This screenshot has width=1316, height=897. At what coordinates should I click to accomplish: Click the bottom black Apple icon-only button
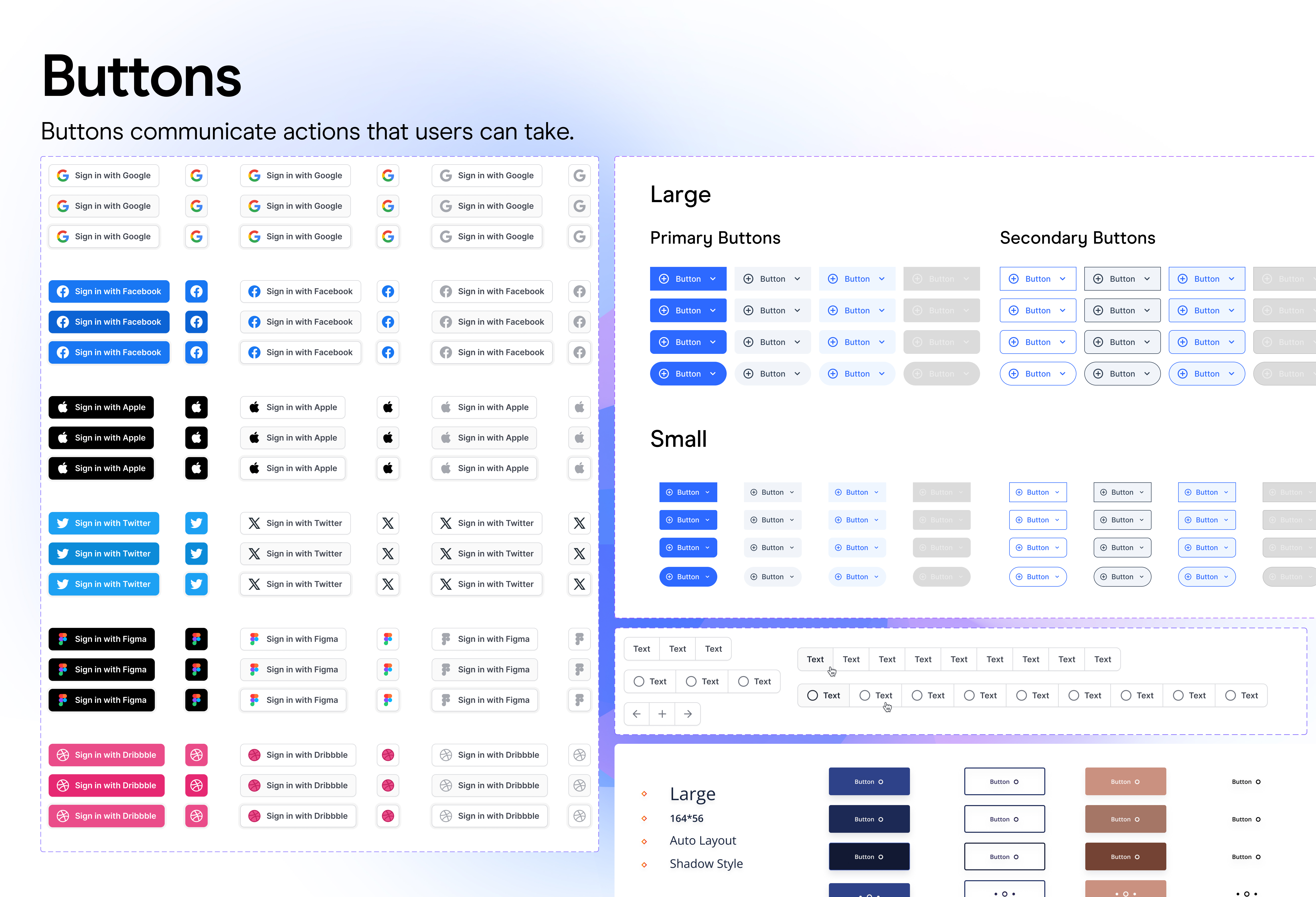pyautogui.click(x=197, y=469)
